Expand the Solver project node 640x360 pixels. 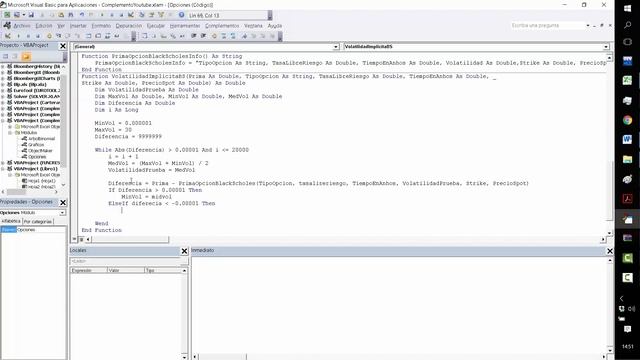[3, 96]
